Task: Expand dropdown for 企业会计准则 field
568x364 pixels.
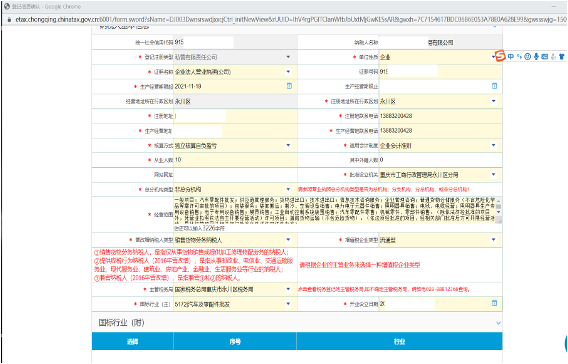Action: coord(493,145)
